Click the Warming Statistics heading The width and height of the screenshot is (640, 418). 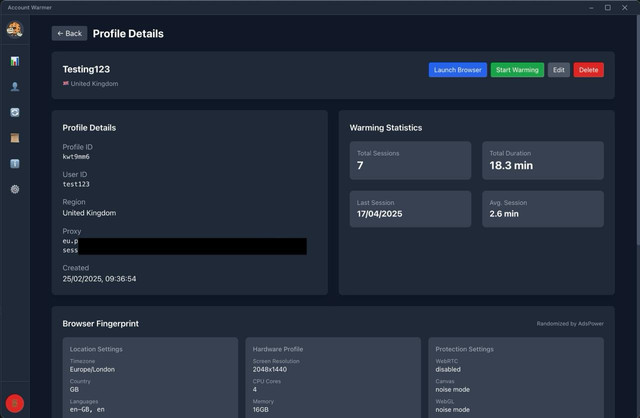(386, 128)
